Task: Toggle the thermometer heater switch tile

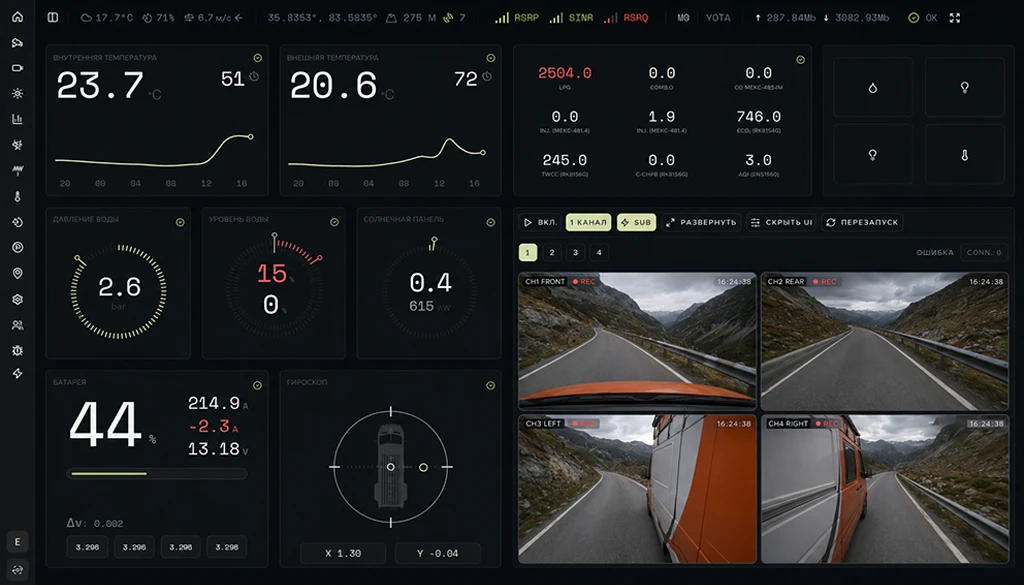Action: [965, 155]
